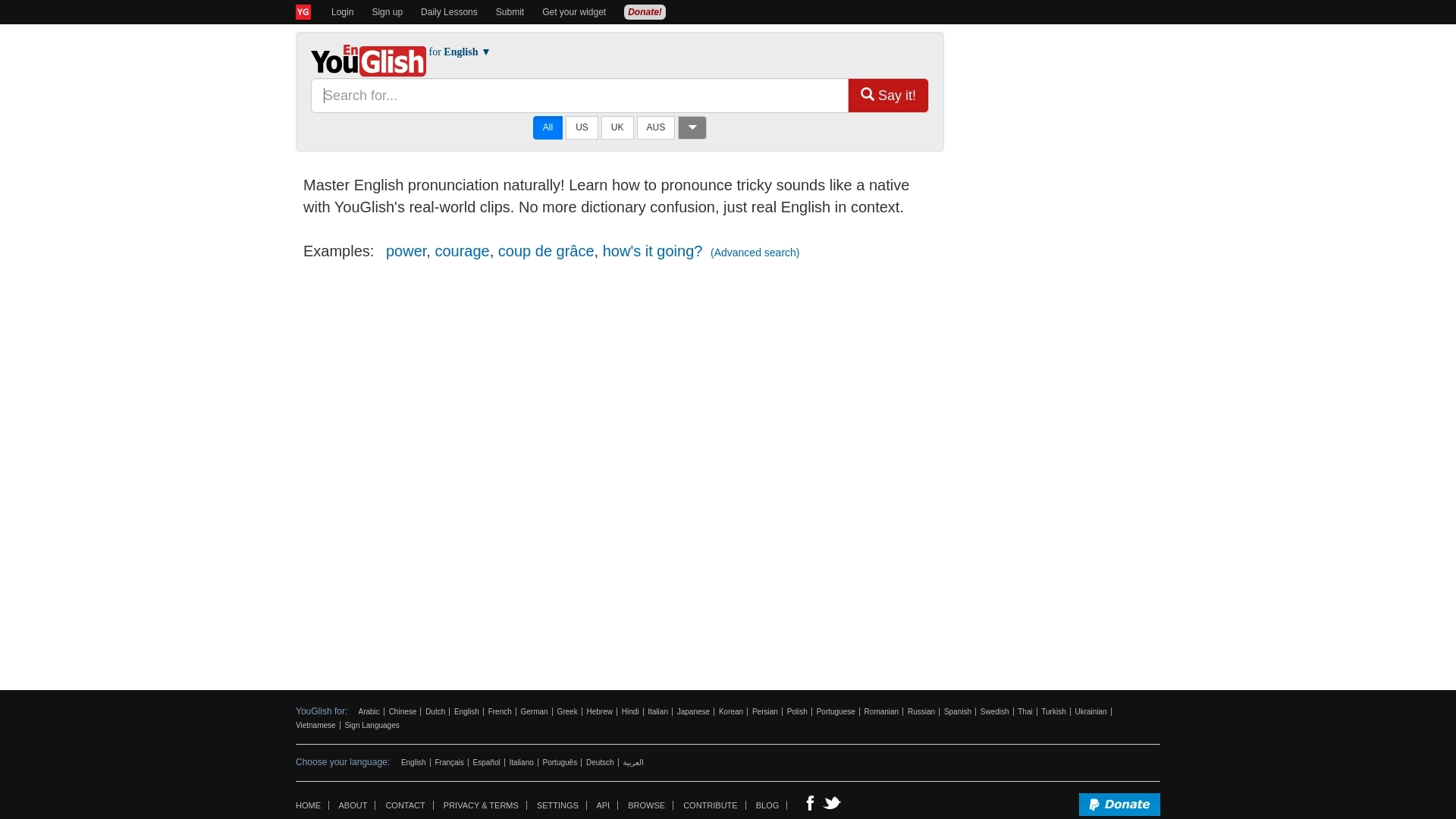Switch YouGlish to Thai
Screen dimensions: 1456x819
[x=1025, y=712]
